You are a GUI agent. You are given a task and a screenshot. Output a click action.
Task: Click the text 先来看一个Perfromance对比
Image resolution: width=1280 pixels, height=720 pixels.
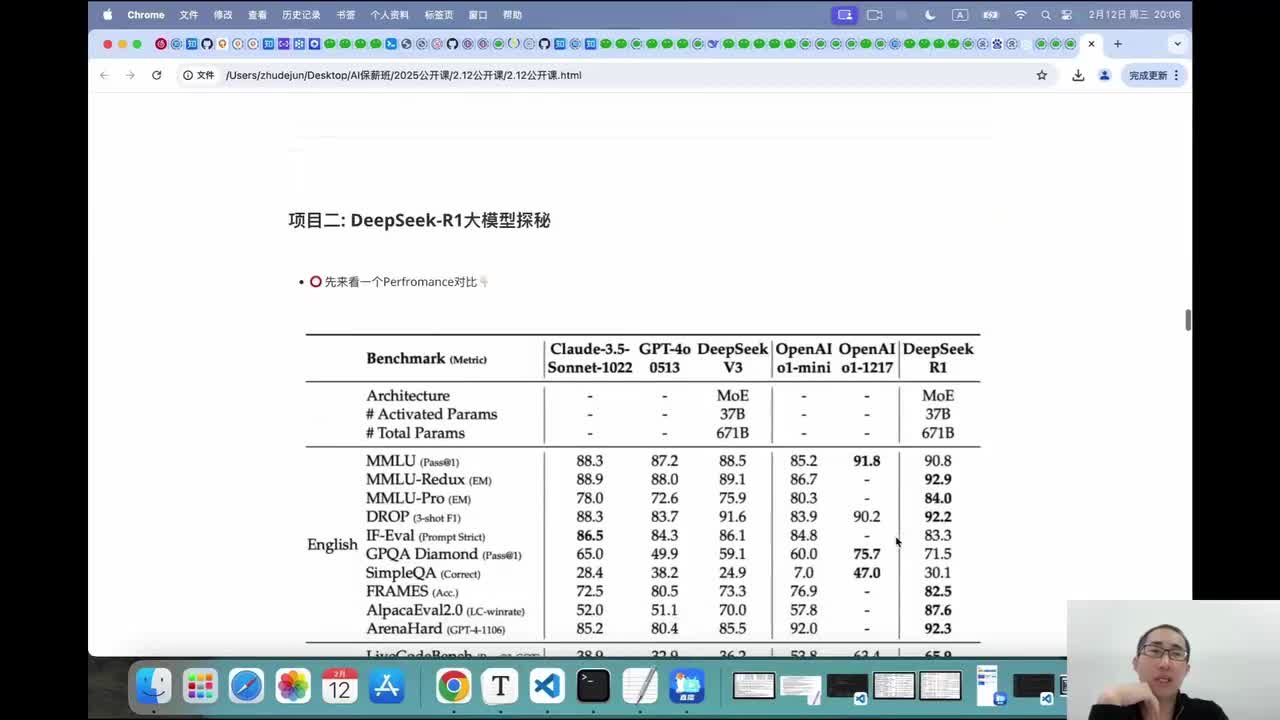[400, 282]
